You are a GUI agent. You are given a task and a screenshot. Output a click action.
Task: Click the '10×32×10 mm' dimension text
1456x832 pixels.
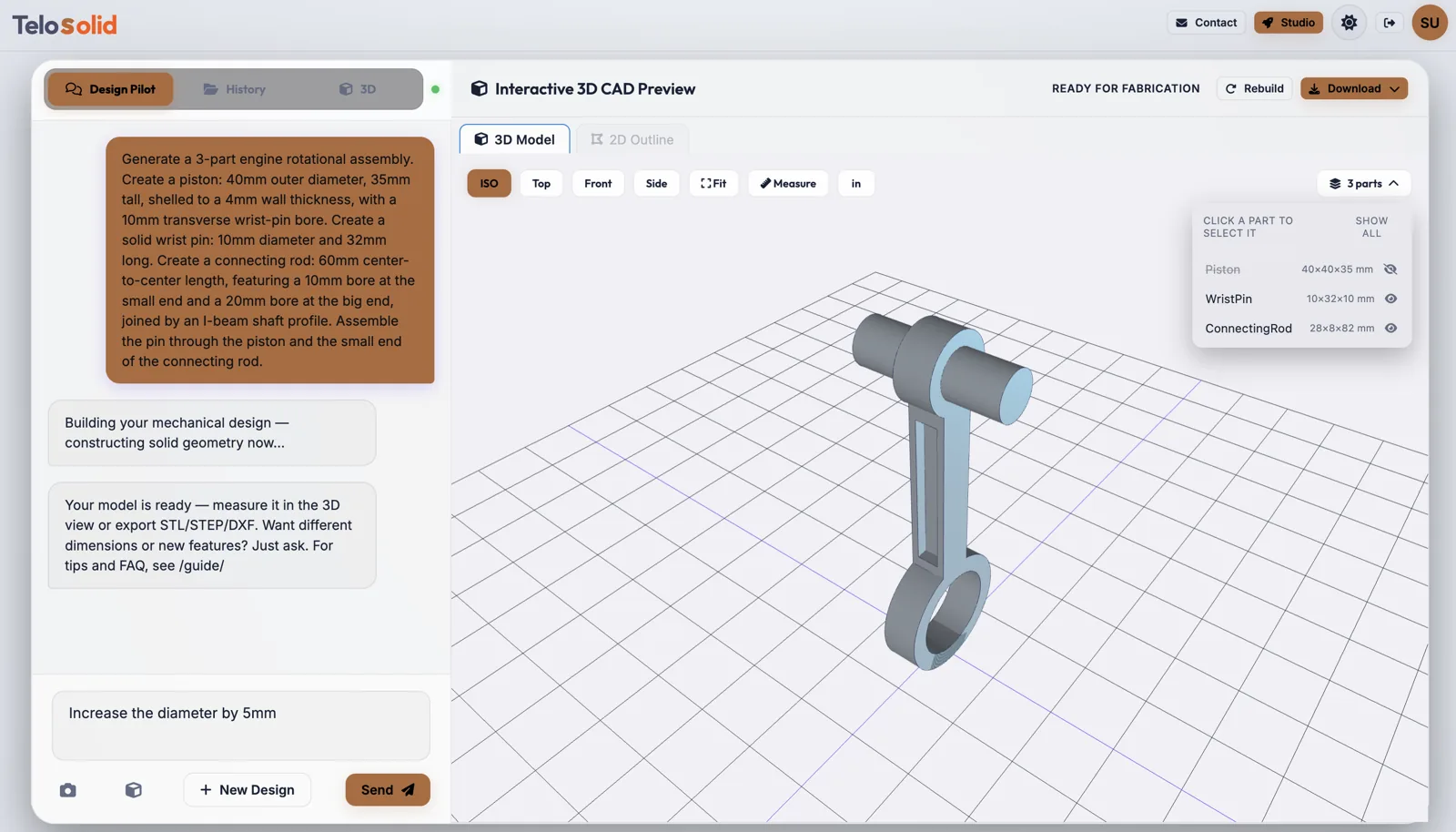(1340, 299)
